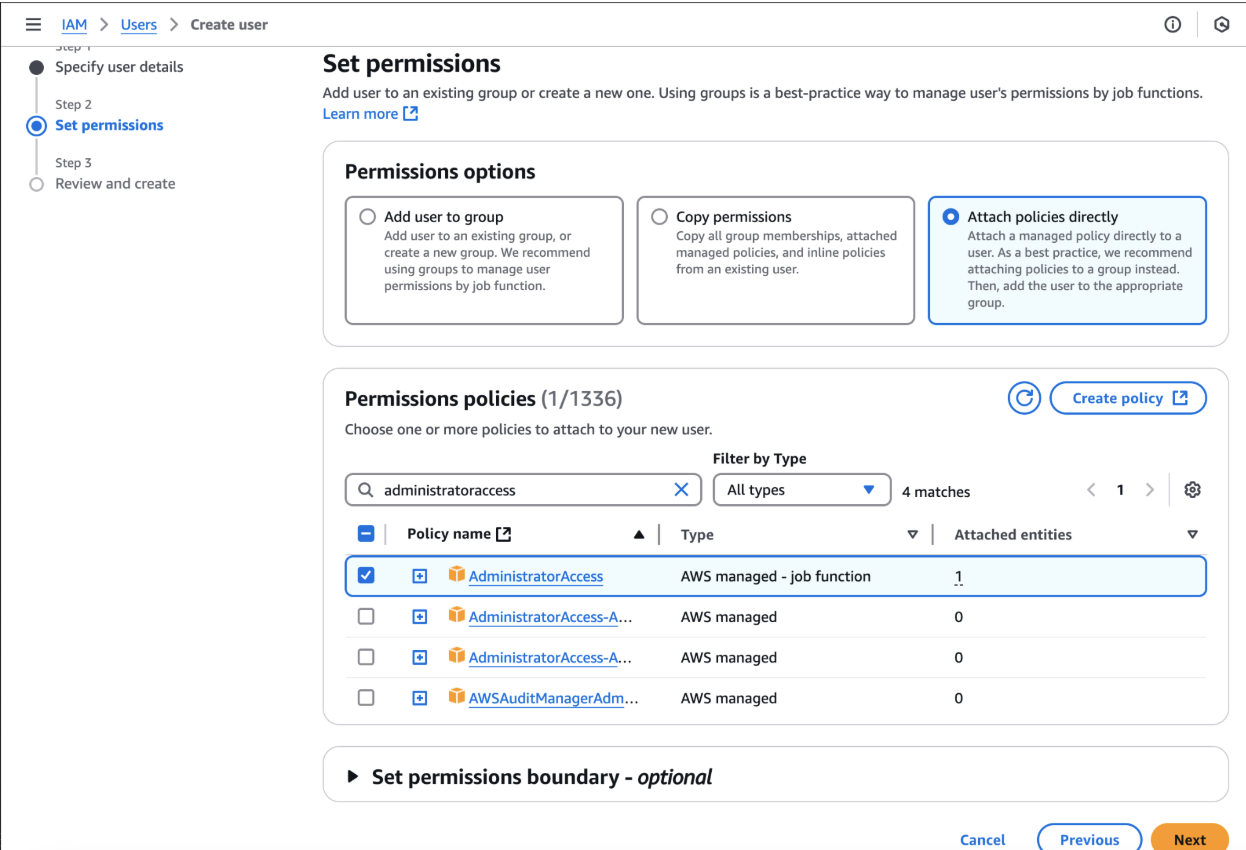This screenshot has height=850, width=1246.
Task: Click the Cancel button
Action: [x=983, y=840]
